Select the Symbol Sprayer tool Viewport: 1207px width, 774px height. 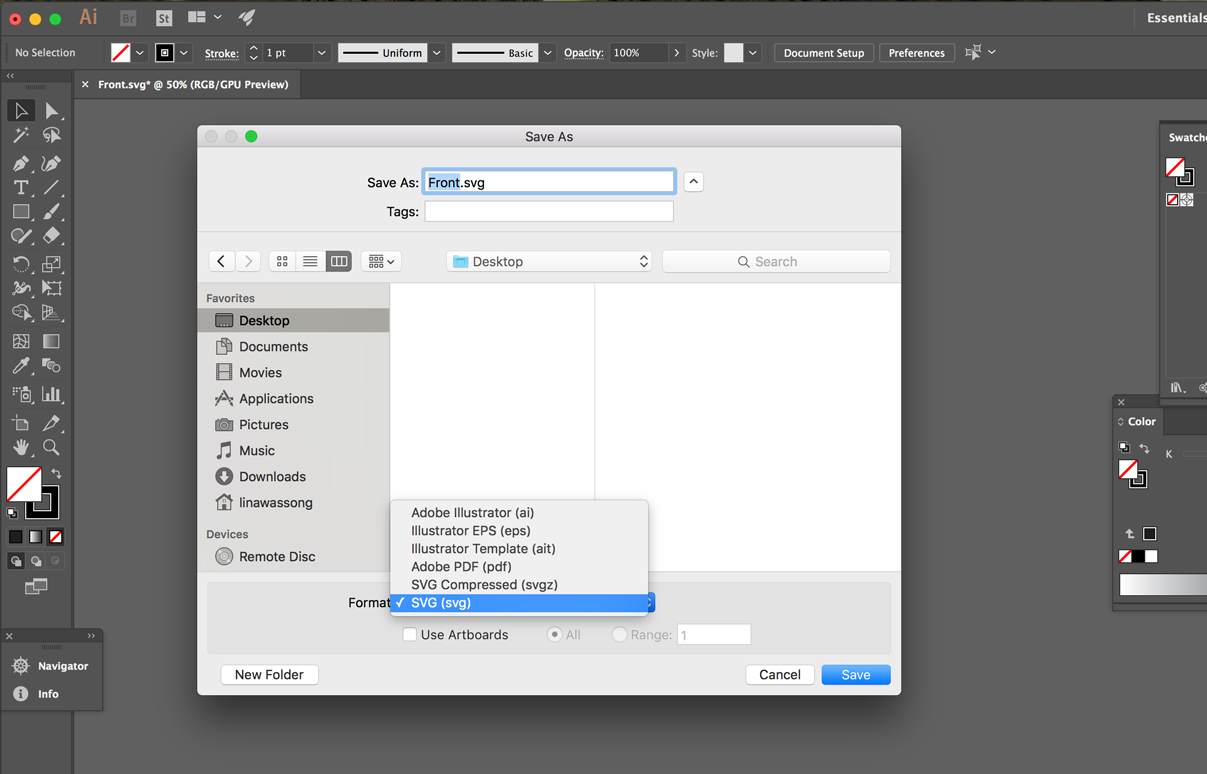[x=21, y=394]
